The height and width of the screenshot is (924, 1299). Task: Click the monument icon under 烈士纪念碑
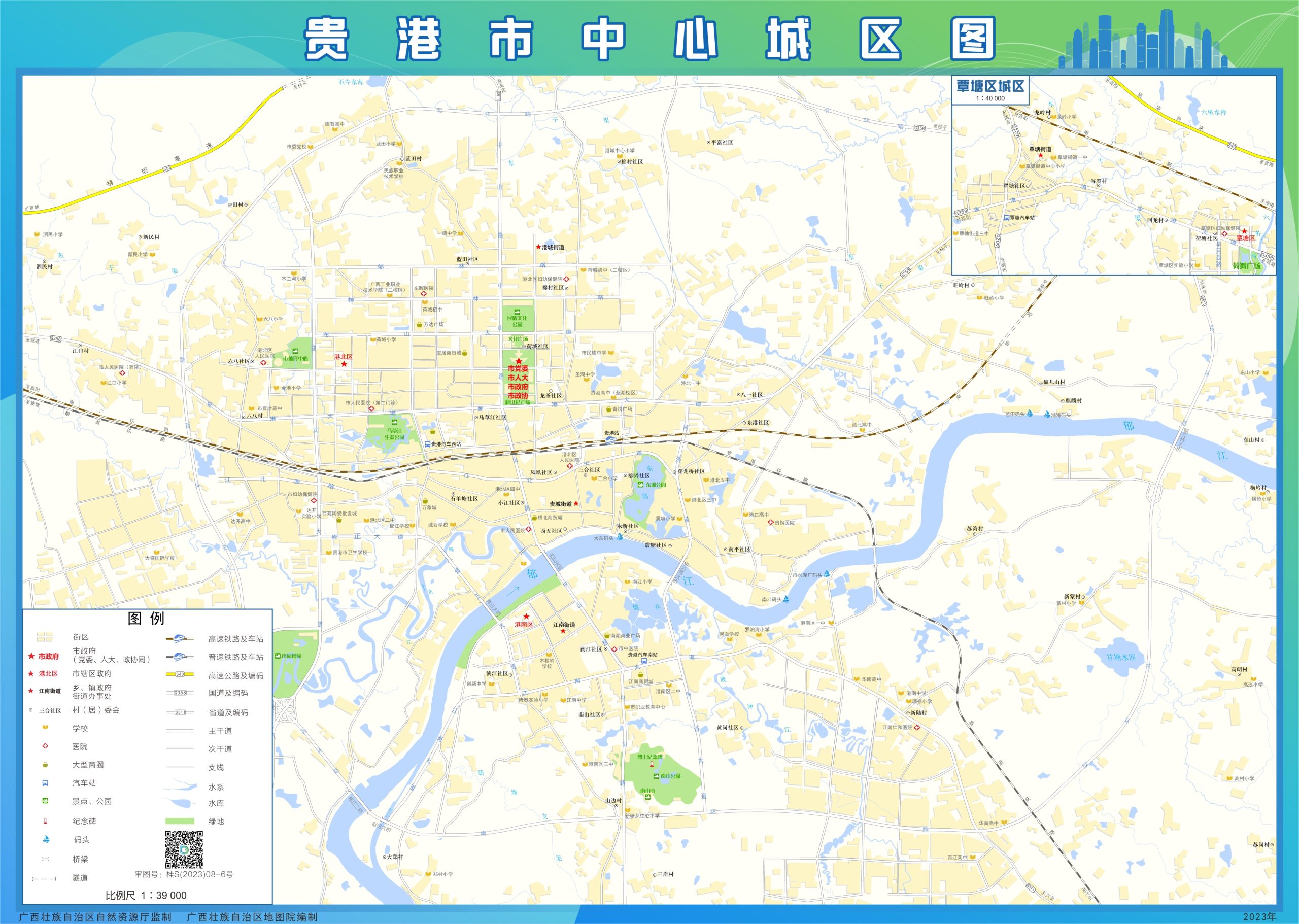pos(651,764)
